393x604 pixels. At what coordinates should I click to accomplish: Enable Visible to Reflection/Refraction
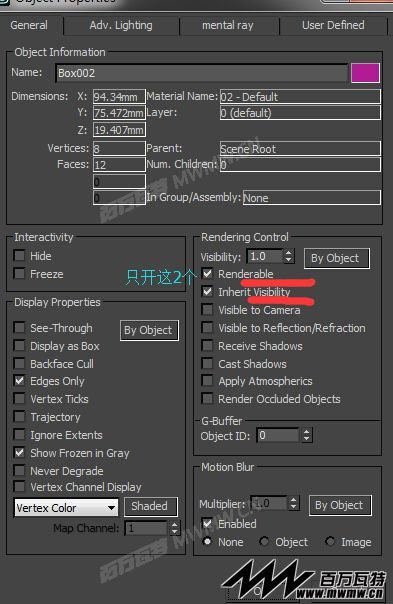point(207,328)
